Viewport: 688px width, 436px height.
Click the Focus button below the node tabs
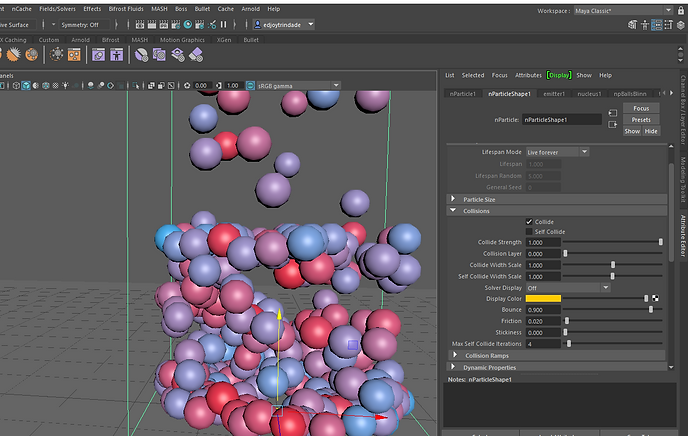(641, 108)
